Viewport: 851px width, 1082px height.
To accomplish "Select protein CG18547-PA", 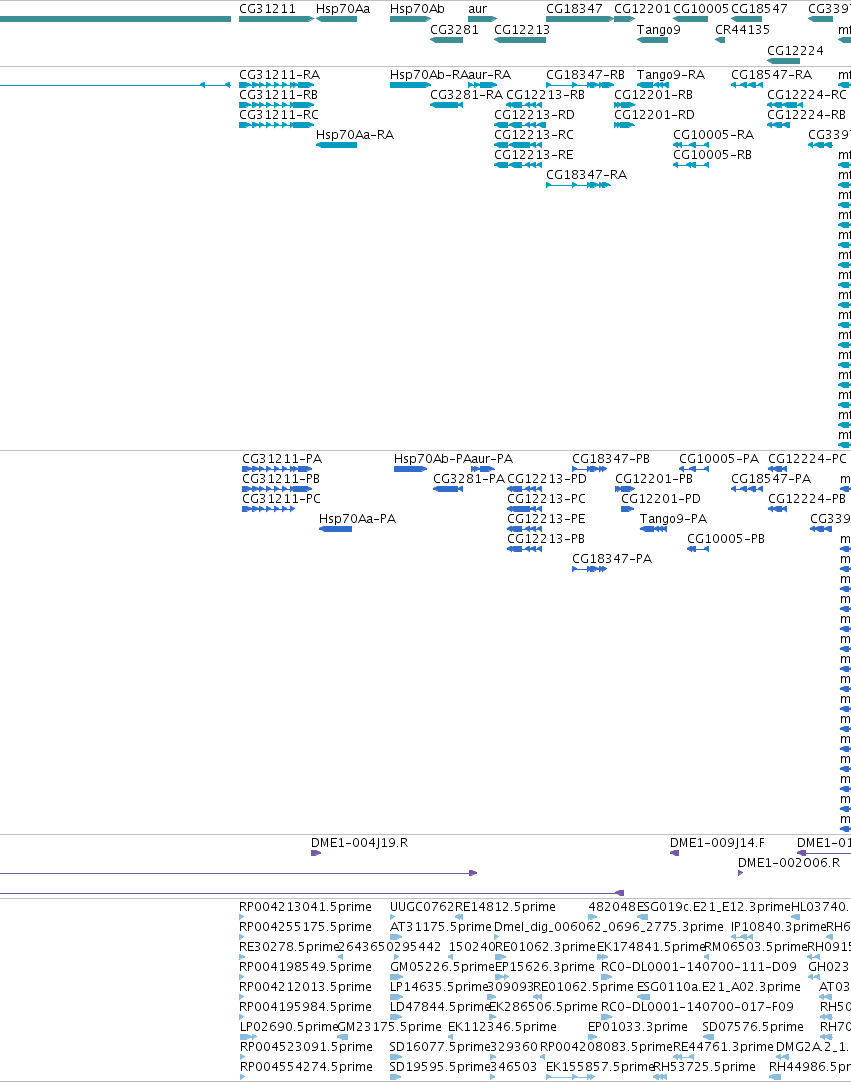I will (771, 479).
